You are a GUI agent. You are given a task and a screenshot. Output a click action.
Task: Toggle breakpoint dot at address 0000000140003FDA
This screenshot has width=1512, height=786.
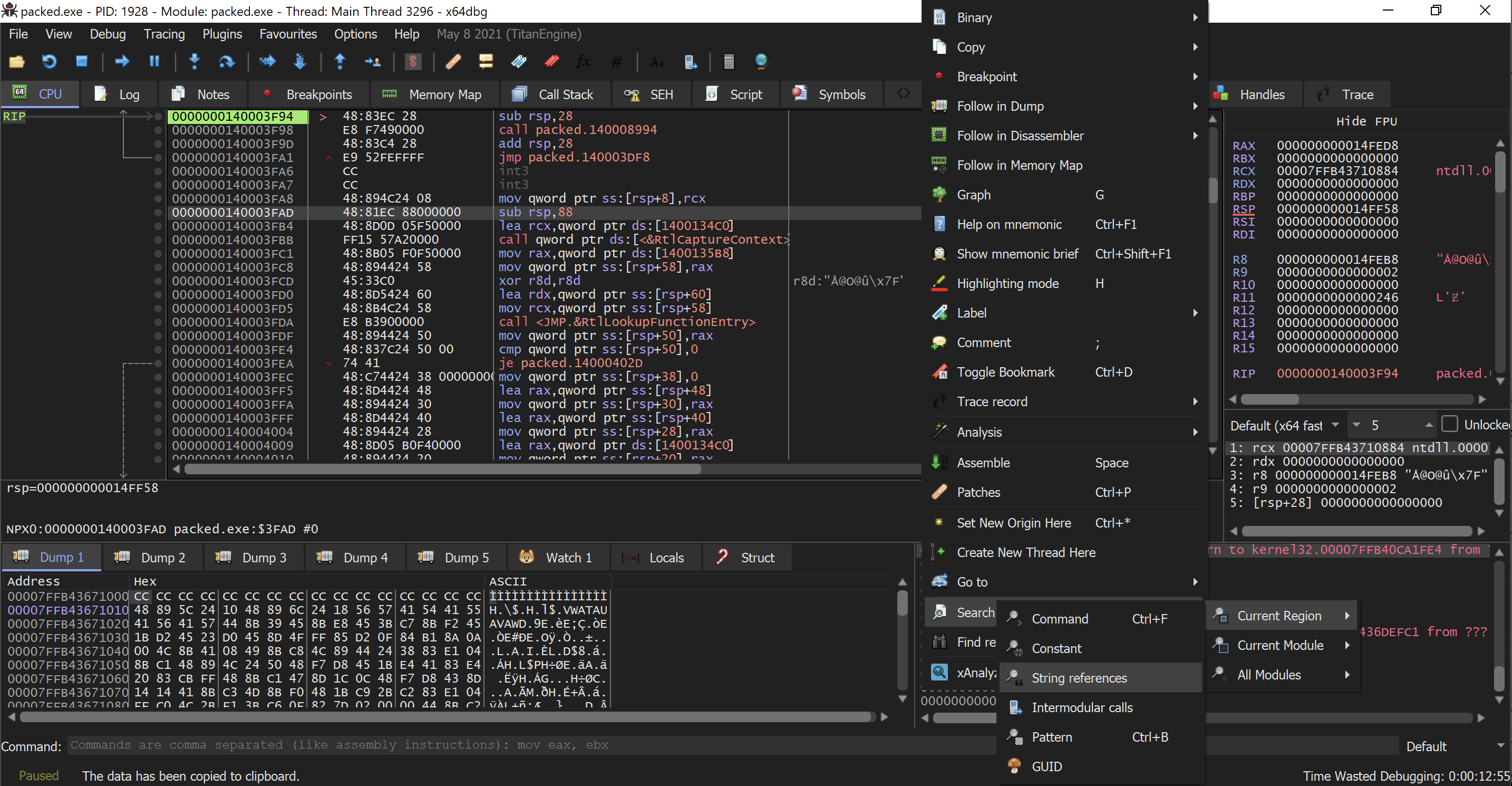pyautogui.click(x=158, y=322)
